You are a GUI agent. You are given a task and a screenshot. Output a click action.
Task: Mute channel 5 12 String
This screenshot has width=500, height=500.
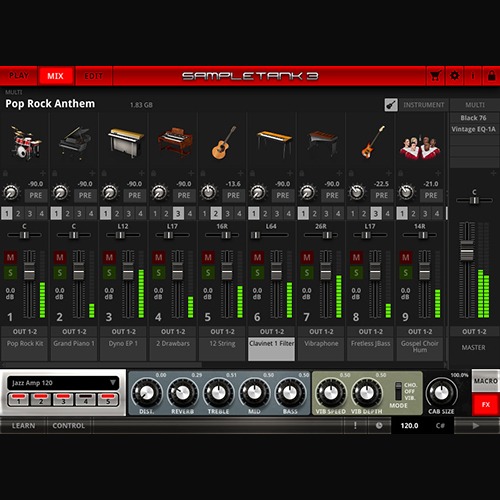(x=208, y=257)
